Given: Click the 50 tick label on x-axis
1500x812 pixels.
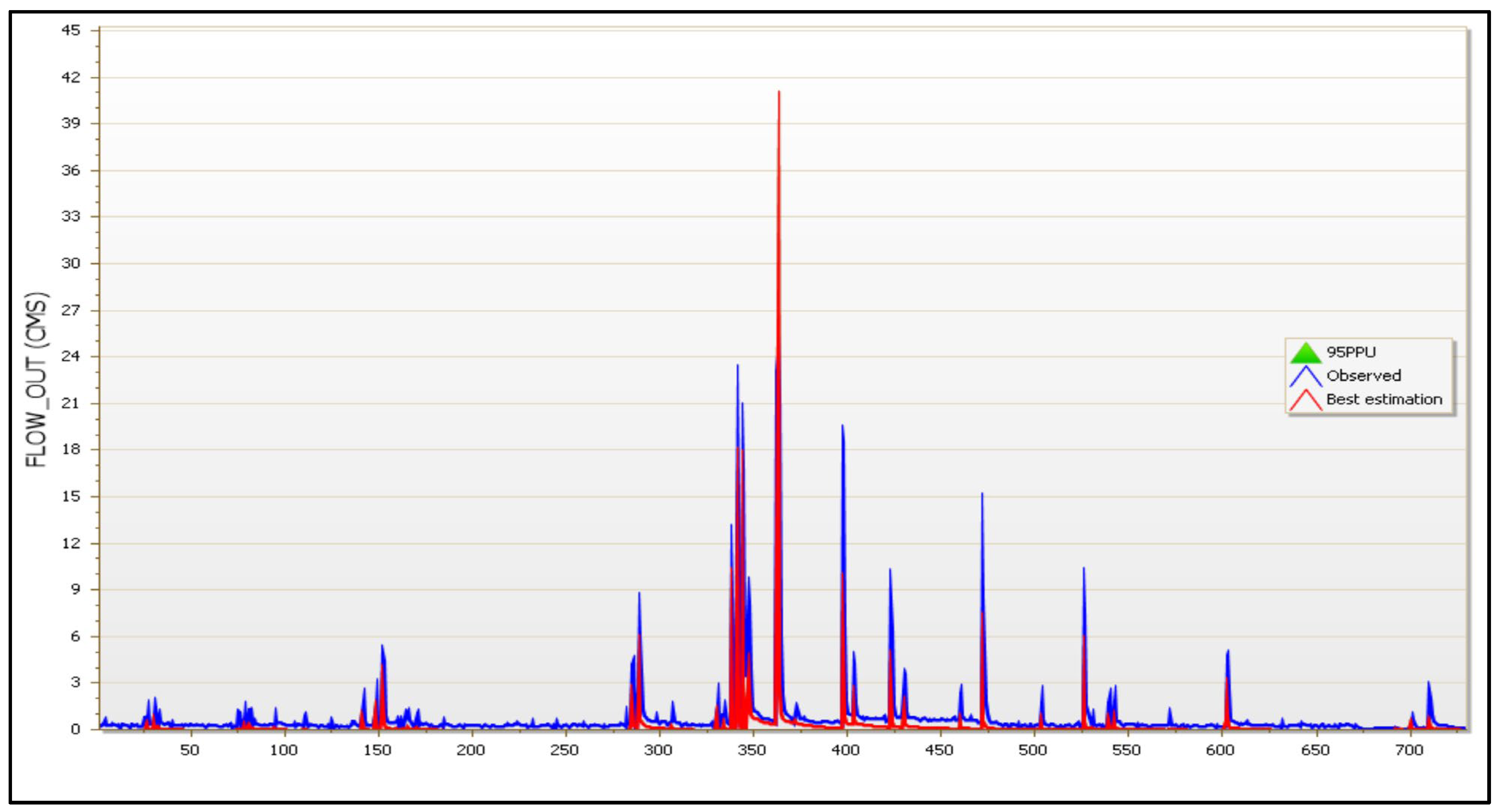Looking at the screenshot, I should coord(190,750).
